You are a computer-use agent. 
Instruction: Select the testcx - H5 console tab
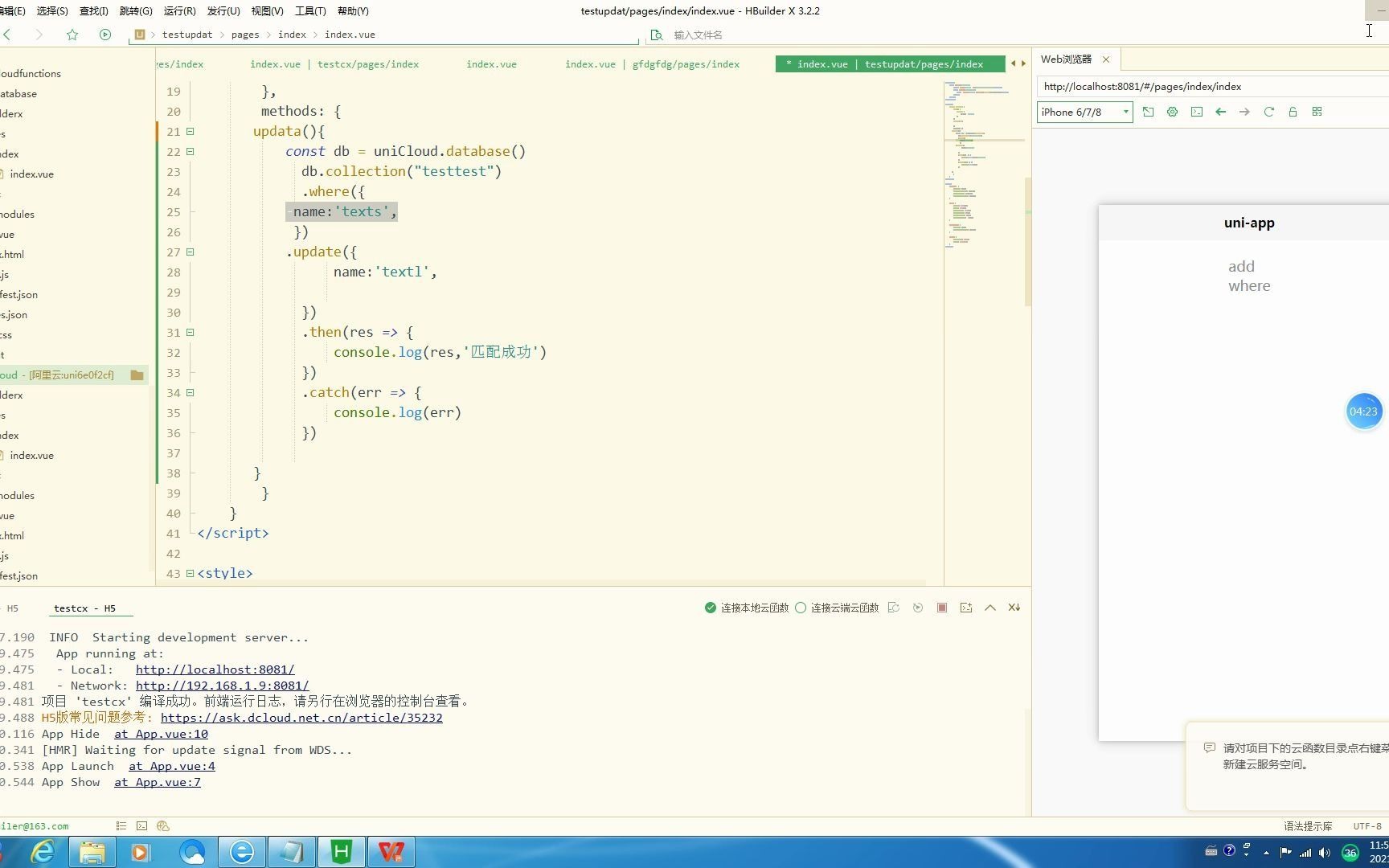[84, 608]
